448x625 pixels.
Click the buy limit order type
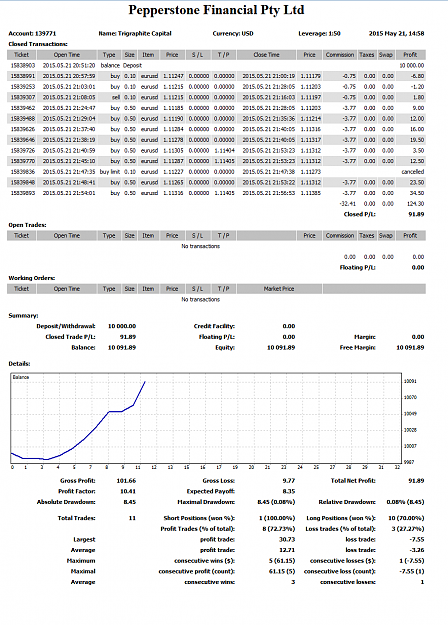pos(110,172)
